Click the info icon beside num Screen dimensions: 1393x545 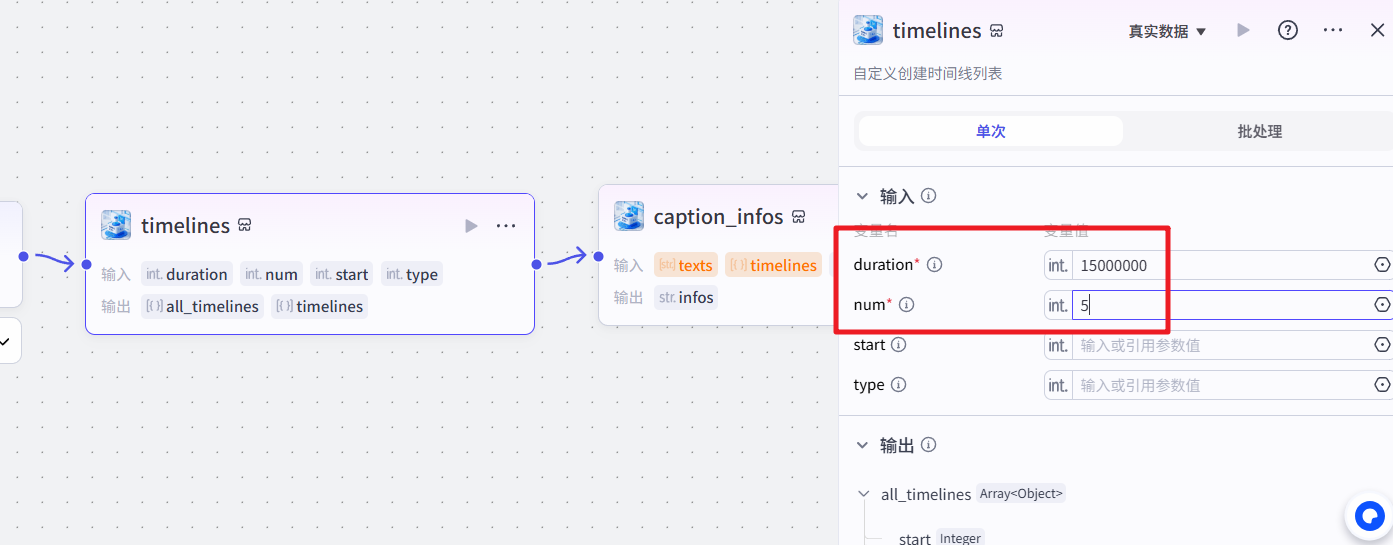pos(907,305)
